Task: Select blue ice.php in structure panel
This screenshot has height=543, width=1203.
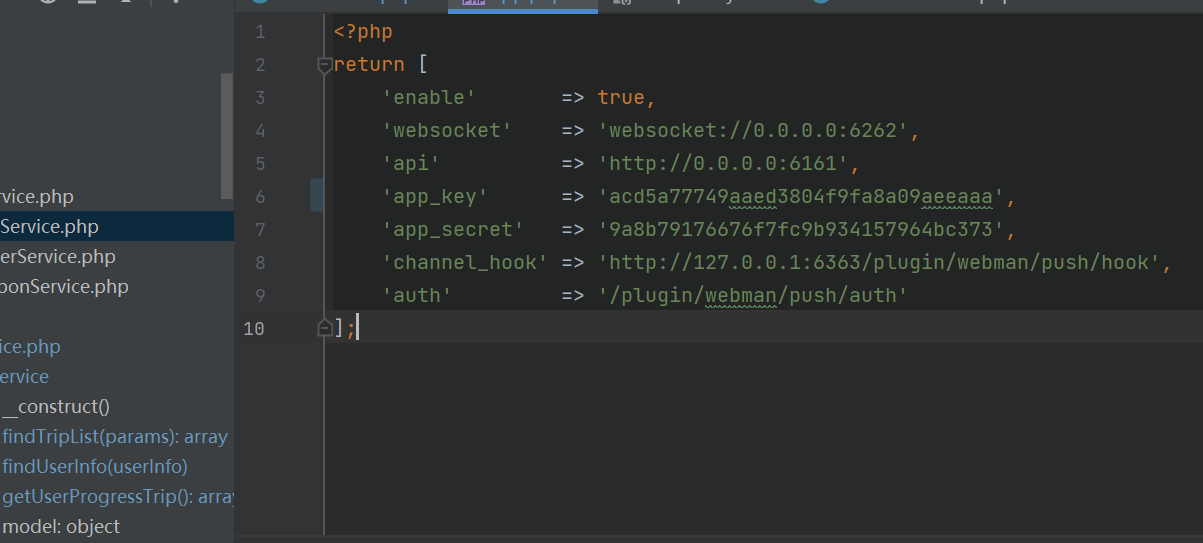Action: tap(30, 347)
